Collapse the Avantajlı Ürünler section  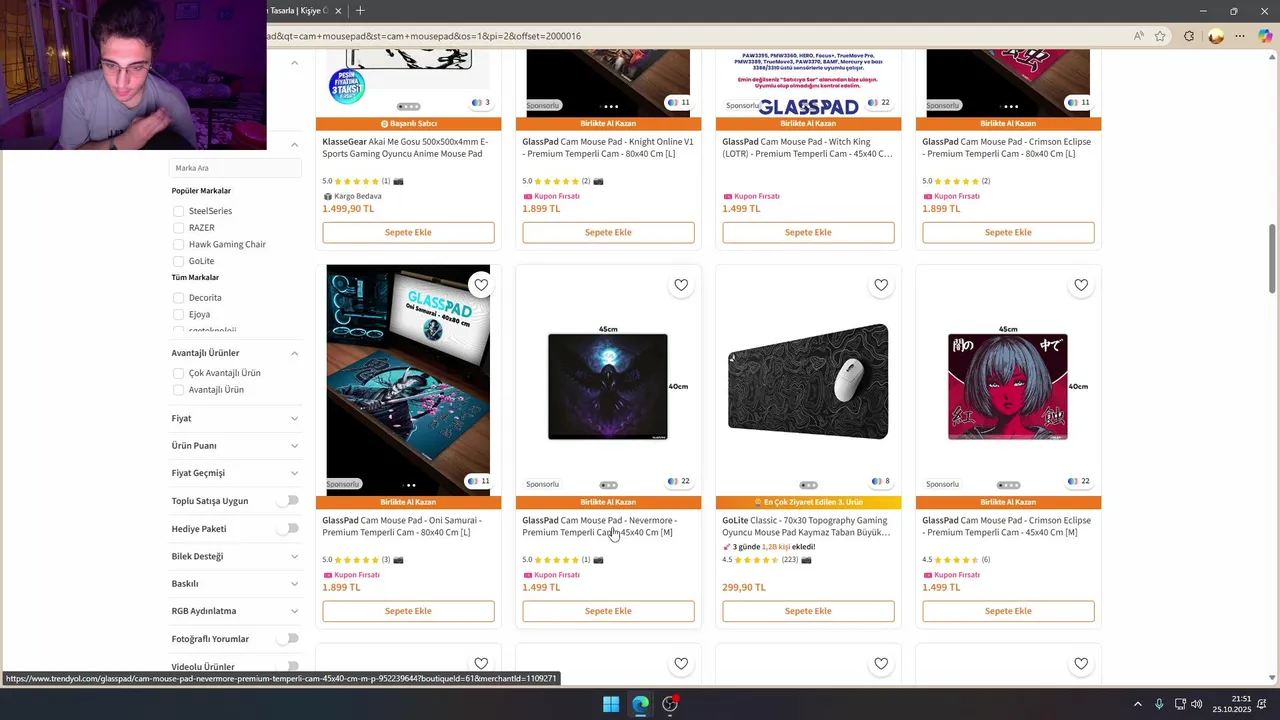pyautogui.click(x=294, y=353)
